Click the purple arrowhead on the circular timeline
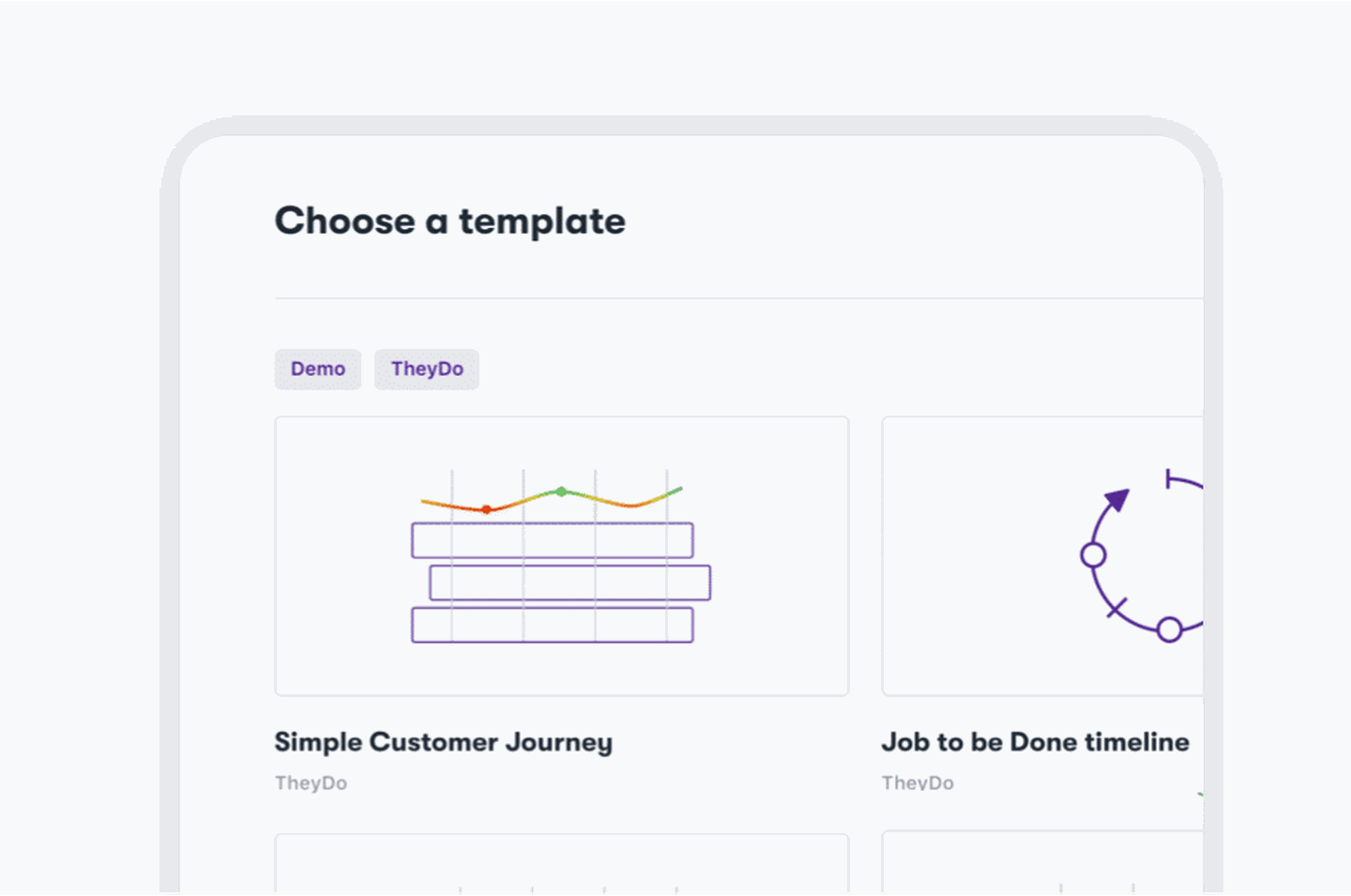Viewport: 1351px width, 896px height. pos(1116,498)
